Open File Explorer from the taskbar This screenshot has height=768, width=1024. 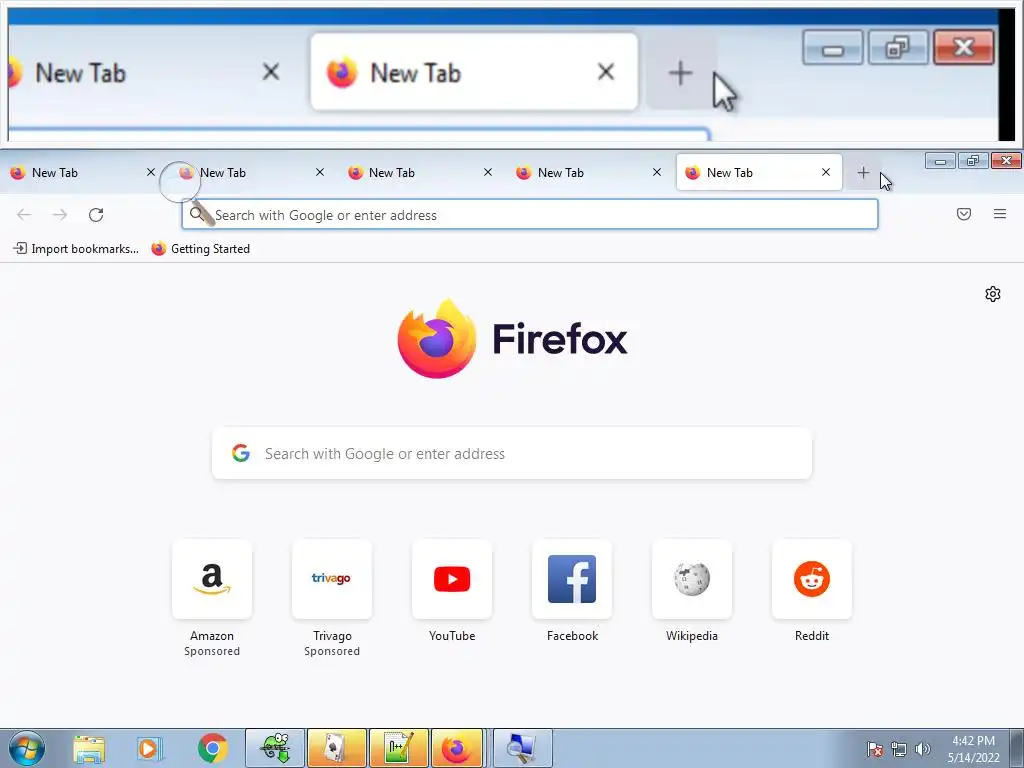(89, 748)
